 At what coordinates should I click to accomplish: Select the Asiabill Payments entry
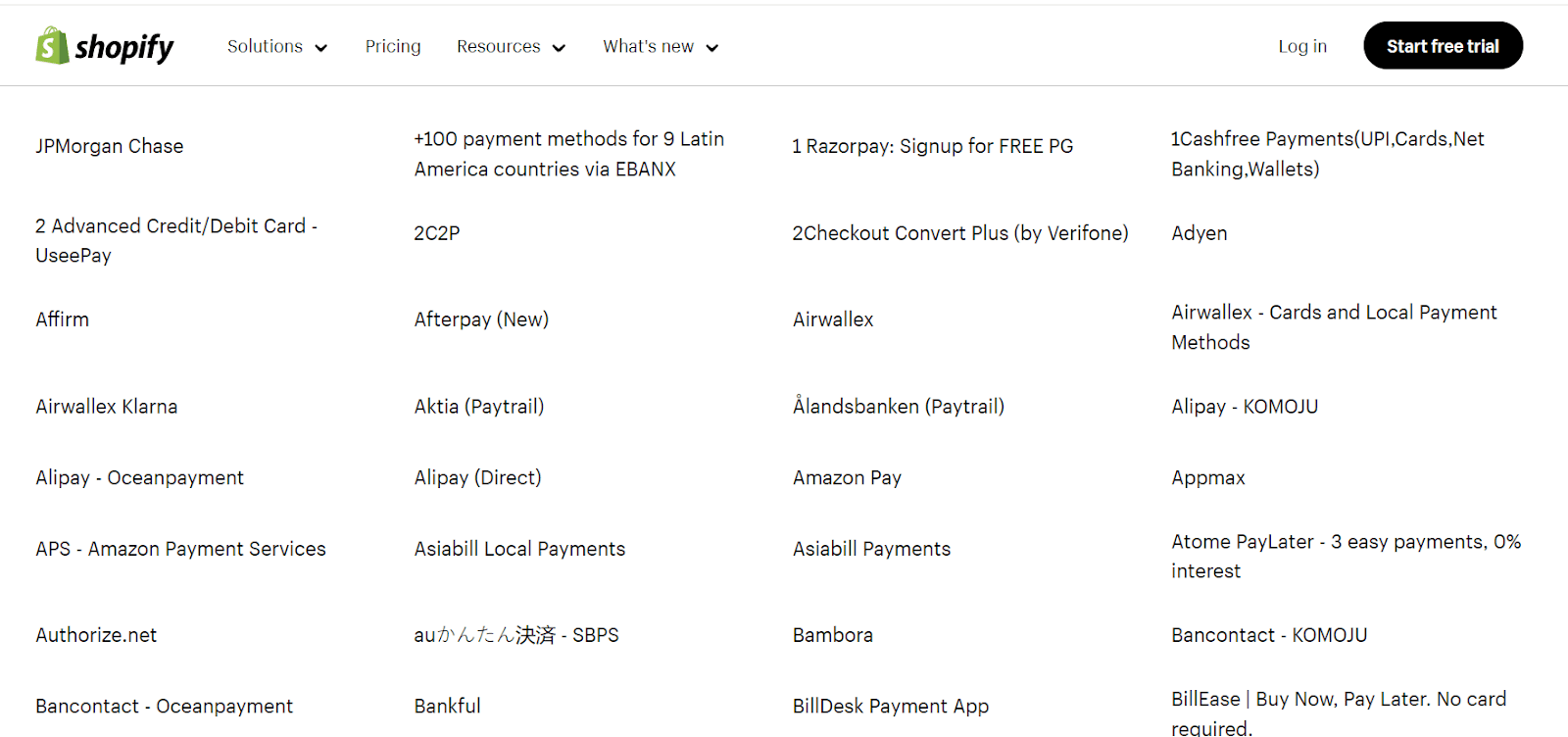[872, 550]
